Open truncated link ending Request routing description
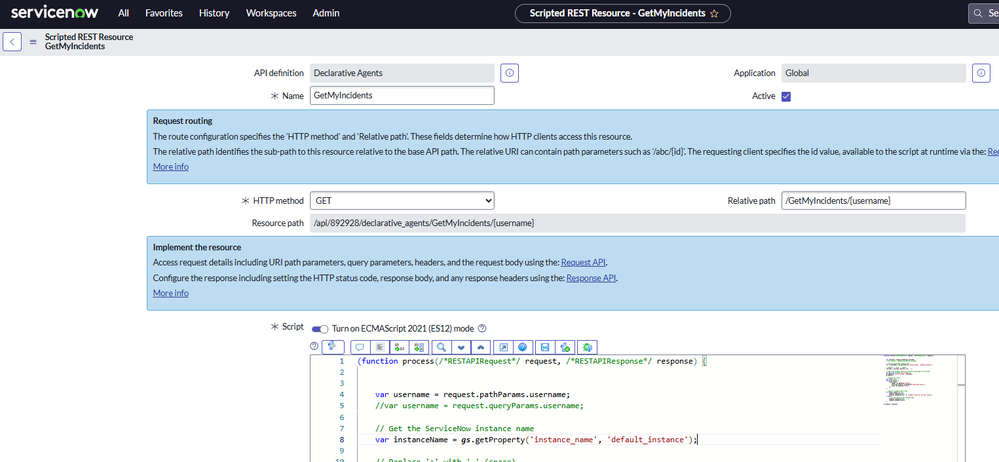The image size is (999, 462). 993,152
